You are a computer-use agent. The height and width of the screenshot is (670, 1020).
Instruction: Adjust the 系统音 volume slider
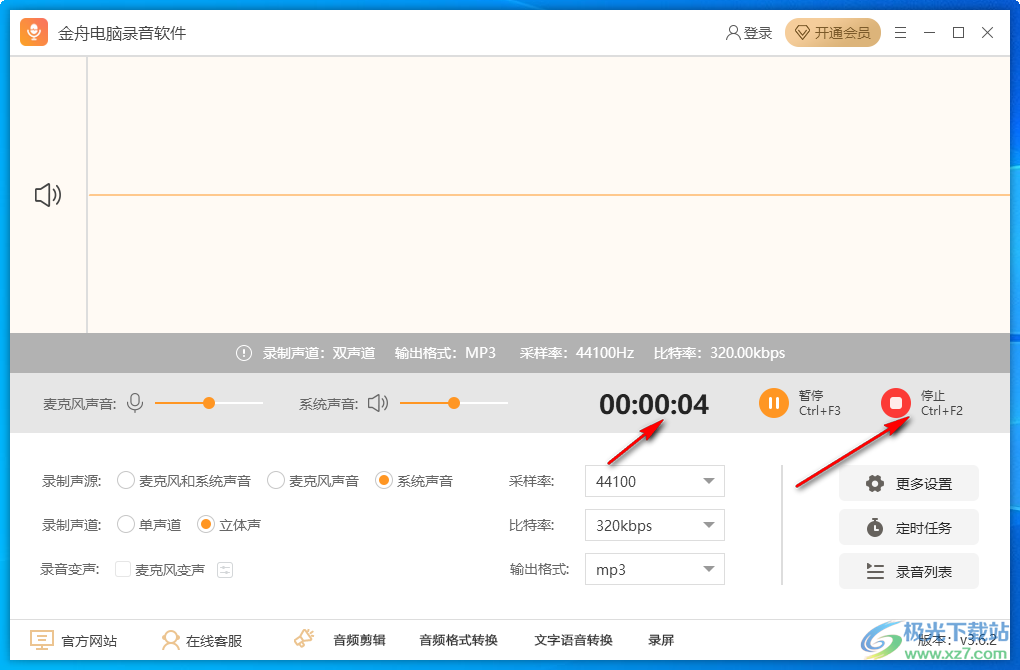pos(453,402)
